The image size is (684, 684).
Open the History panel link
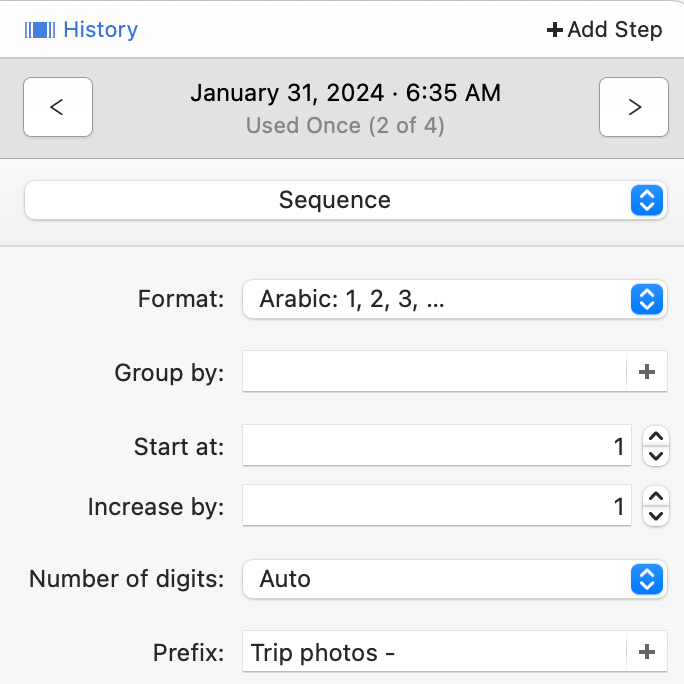click(x=100, y=30)
